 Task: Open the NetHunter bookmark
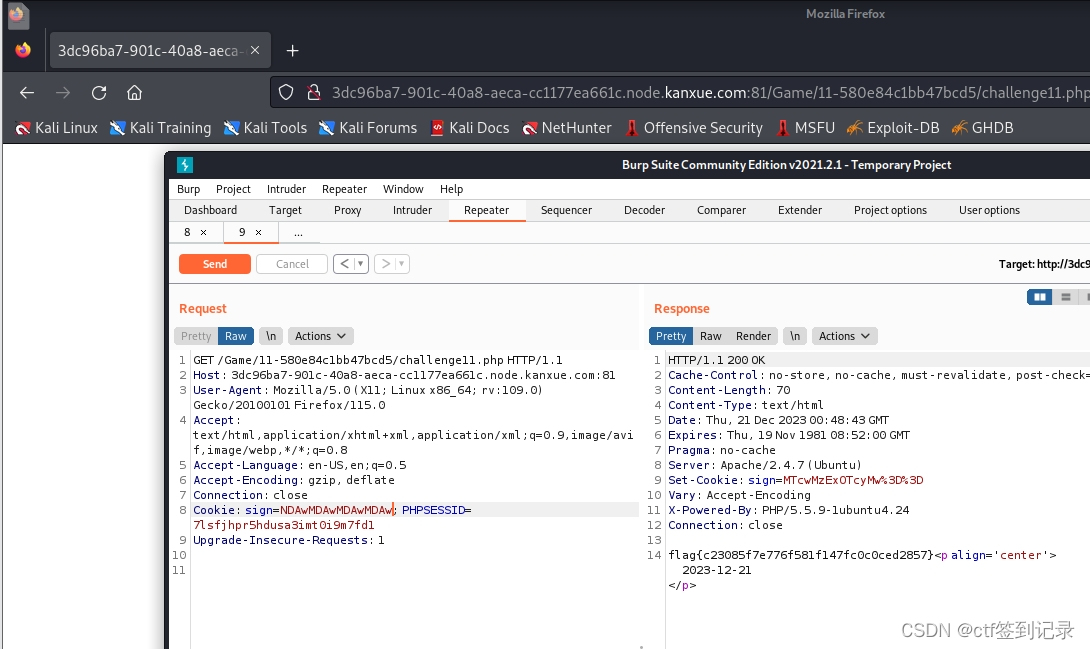567,128
